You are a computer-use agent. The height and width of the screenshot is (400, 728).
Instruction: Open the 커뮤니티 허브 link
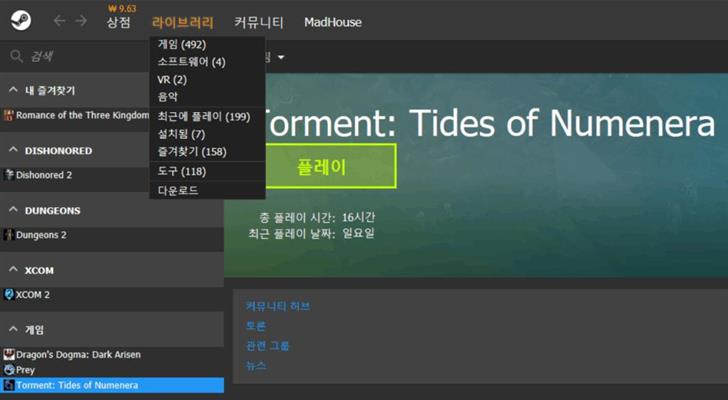click(277, 306)
